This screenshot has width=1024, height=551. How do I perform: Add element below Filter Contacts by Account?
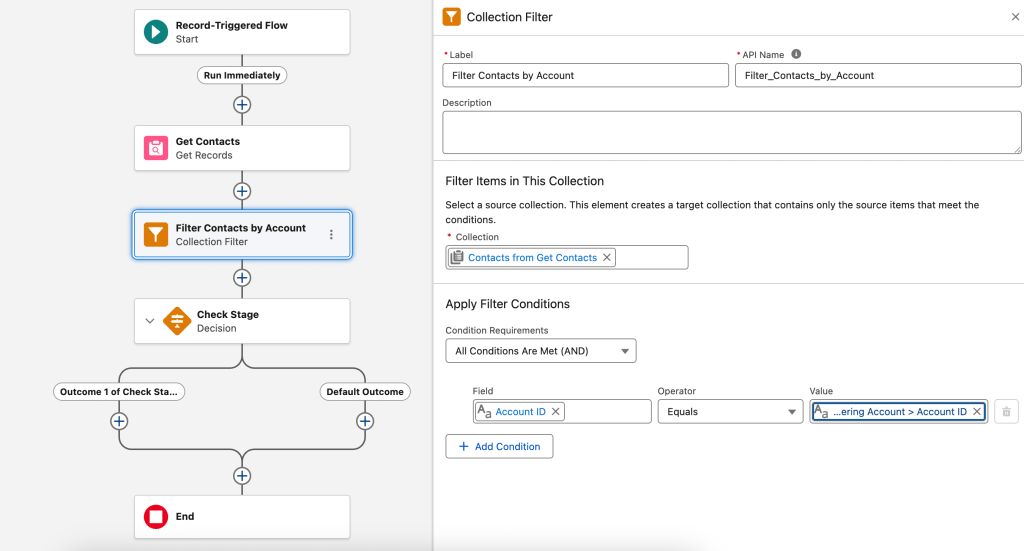(x=242, y=277)
